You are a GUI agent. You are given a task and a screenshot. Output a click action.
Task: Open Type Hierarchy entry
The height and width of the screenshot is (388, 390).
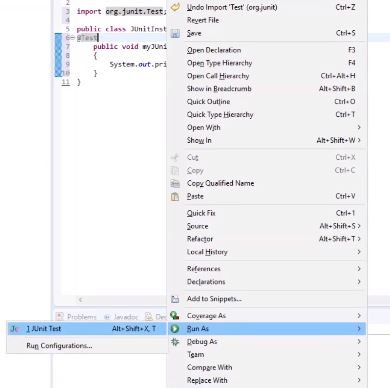267,63
